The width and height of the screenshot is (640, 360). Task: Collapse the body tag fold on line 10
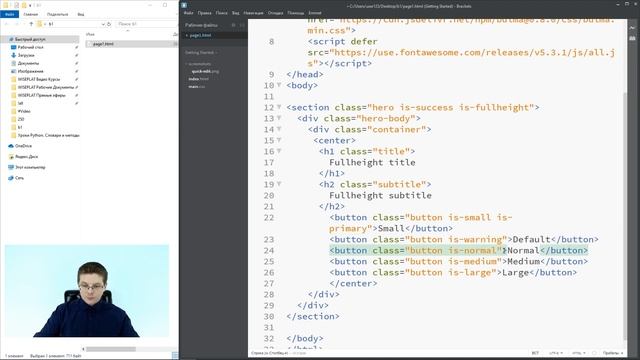point(279,85)
